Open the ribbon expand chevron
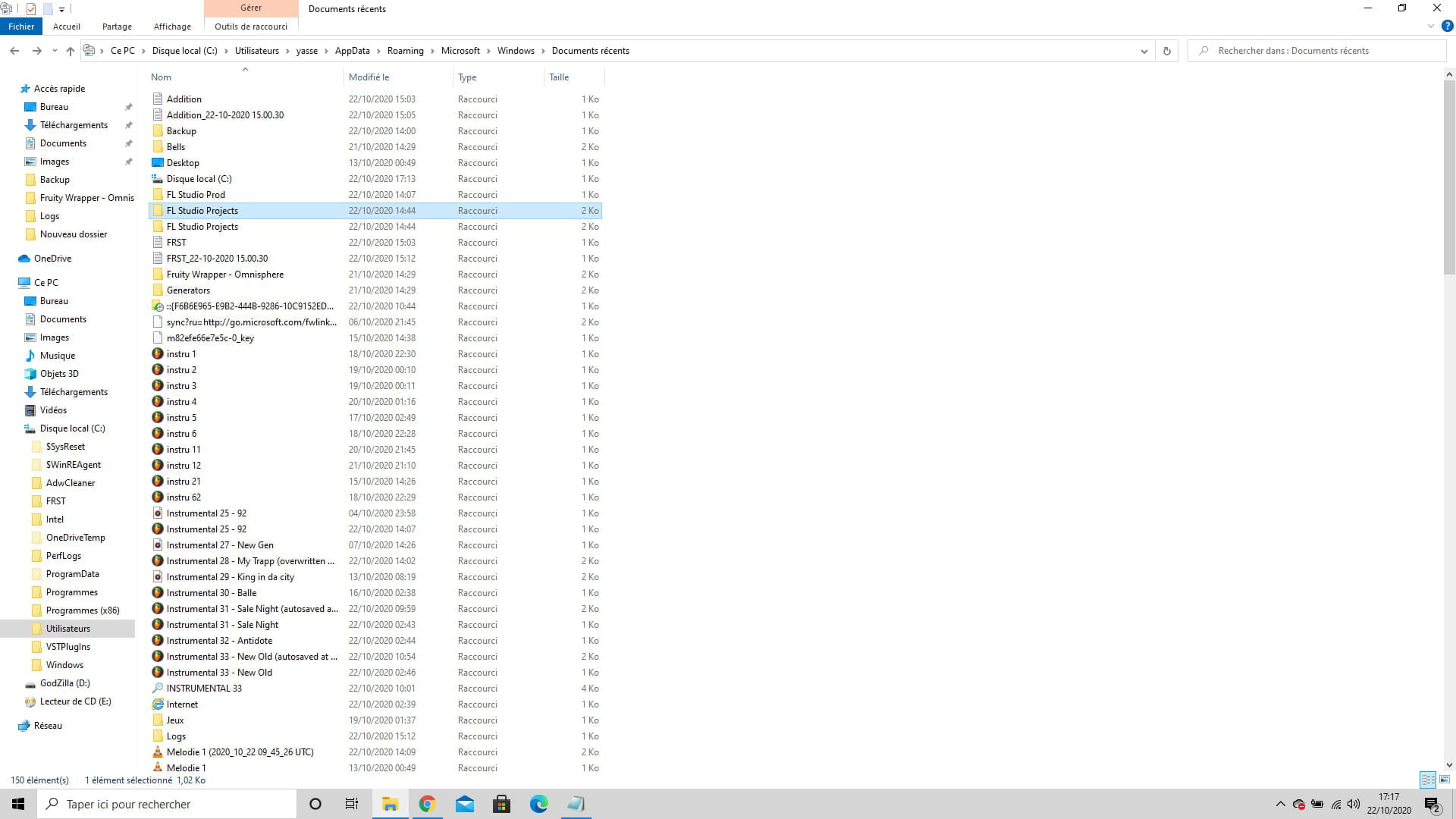Viewport: 1456px width, 819px height. pyautogui.click(x=1430, y=26)
